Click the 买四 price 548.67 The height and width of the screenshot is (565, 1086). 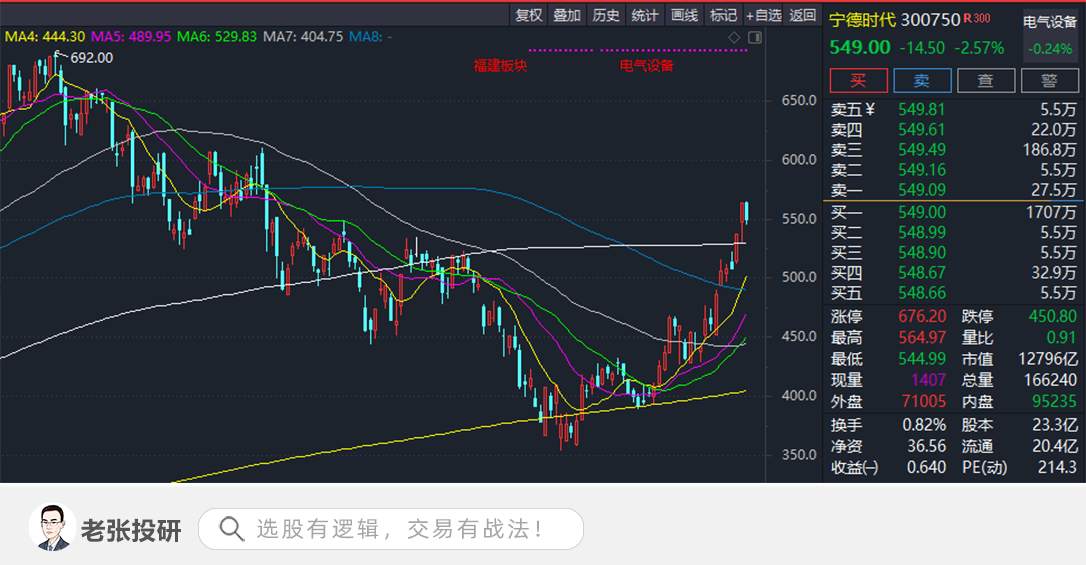click(922, 273)
